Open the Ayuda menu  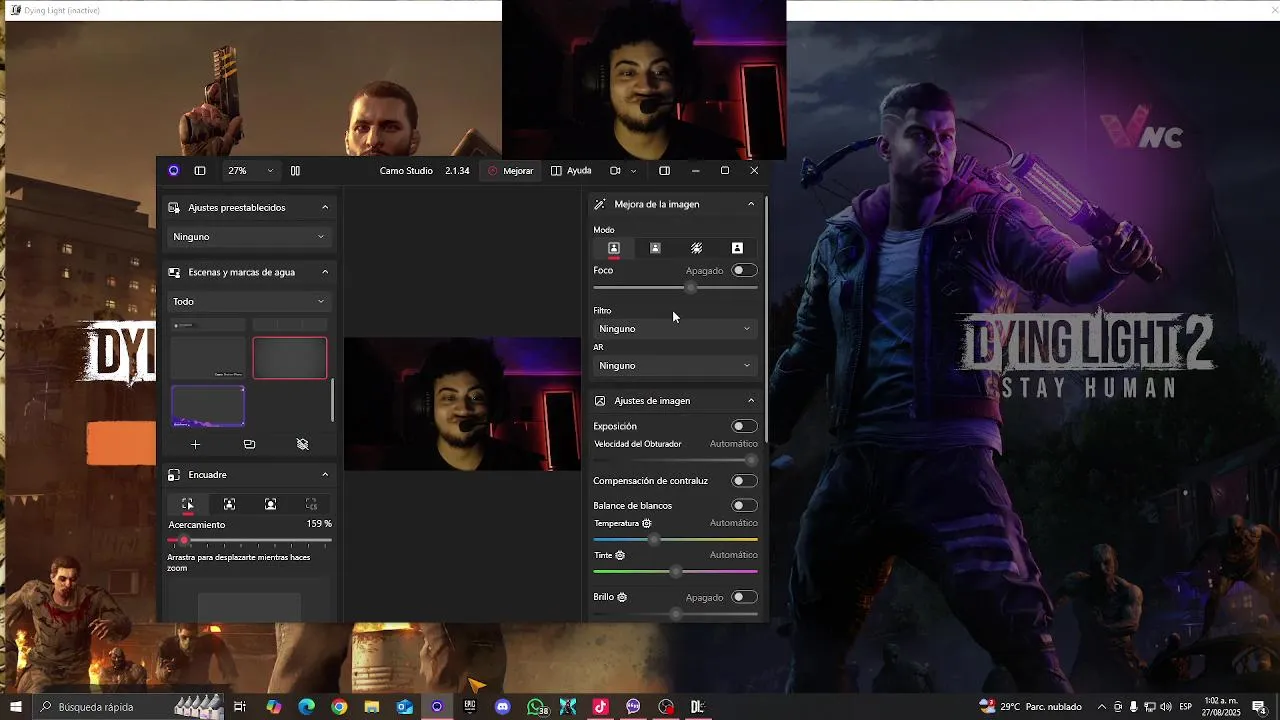coord(571,171)
